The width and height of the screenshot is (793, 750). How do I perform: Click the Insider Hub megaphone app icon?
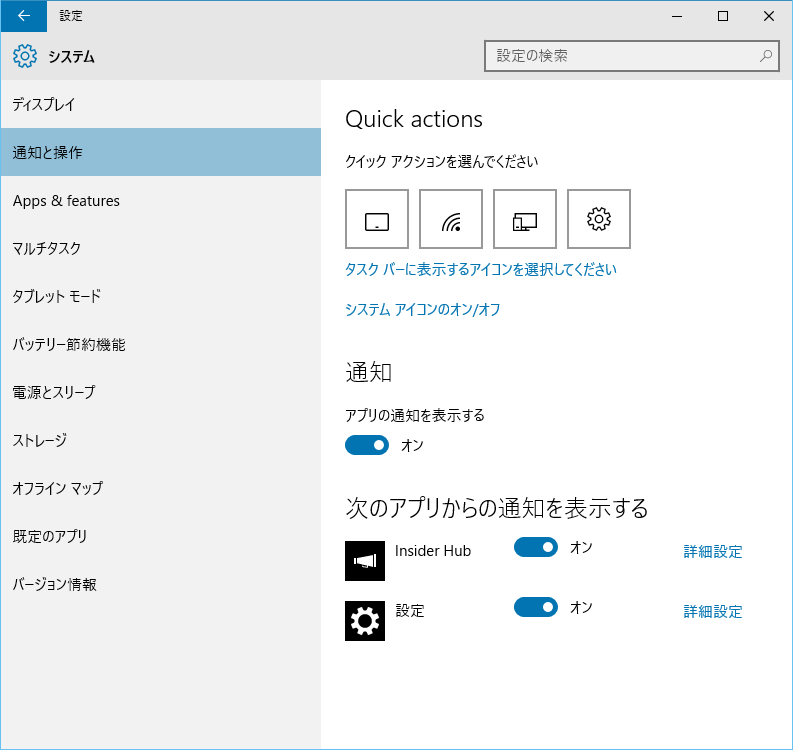pos(365,561)
